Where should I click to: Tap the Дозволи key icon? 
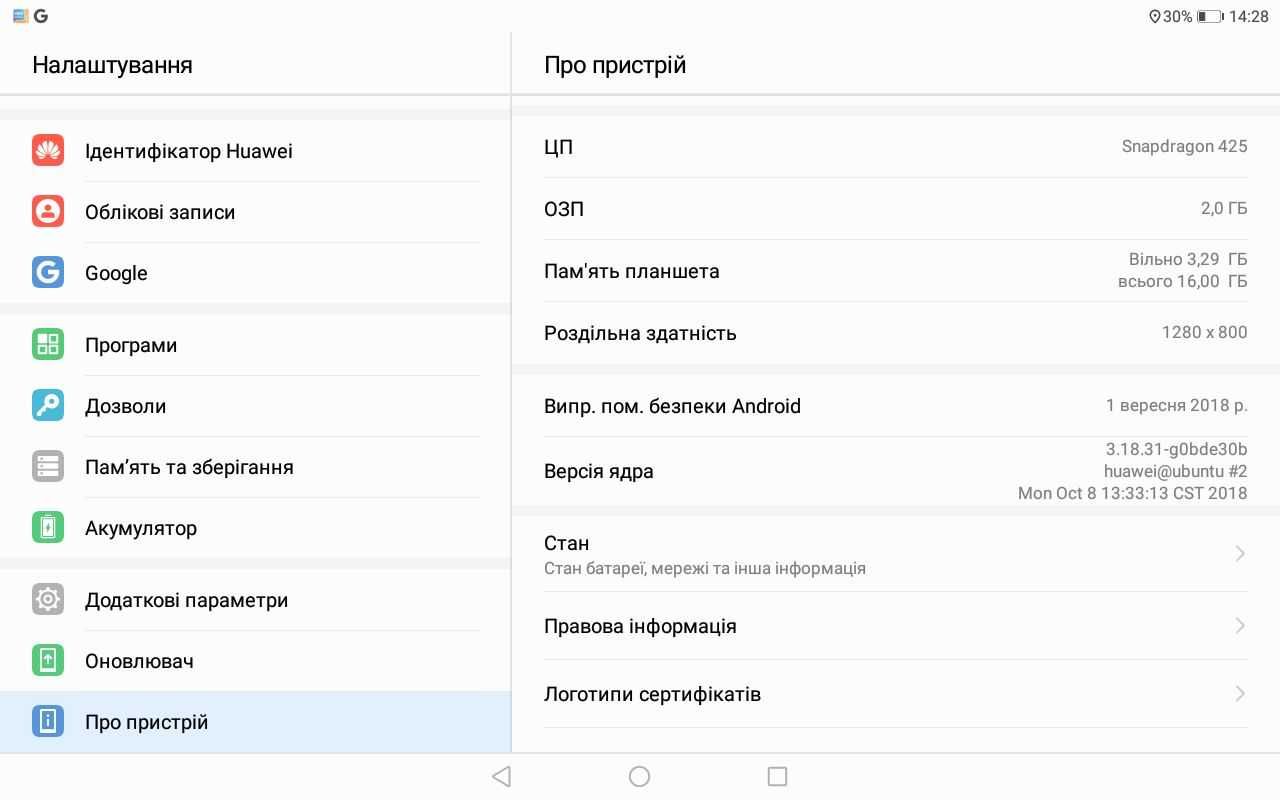48,406
